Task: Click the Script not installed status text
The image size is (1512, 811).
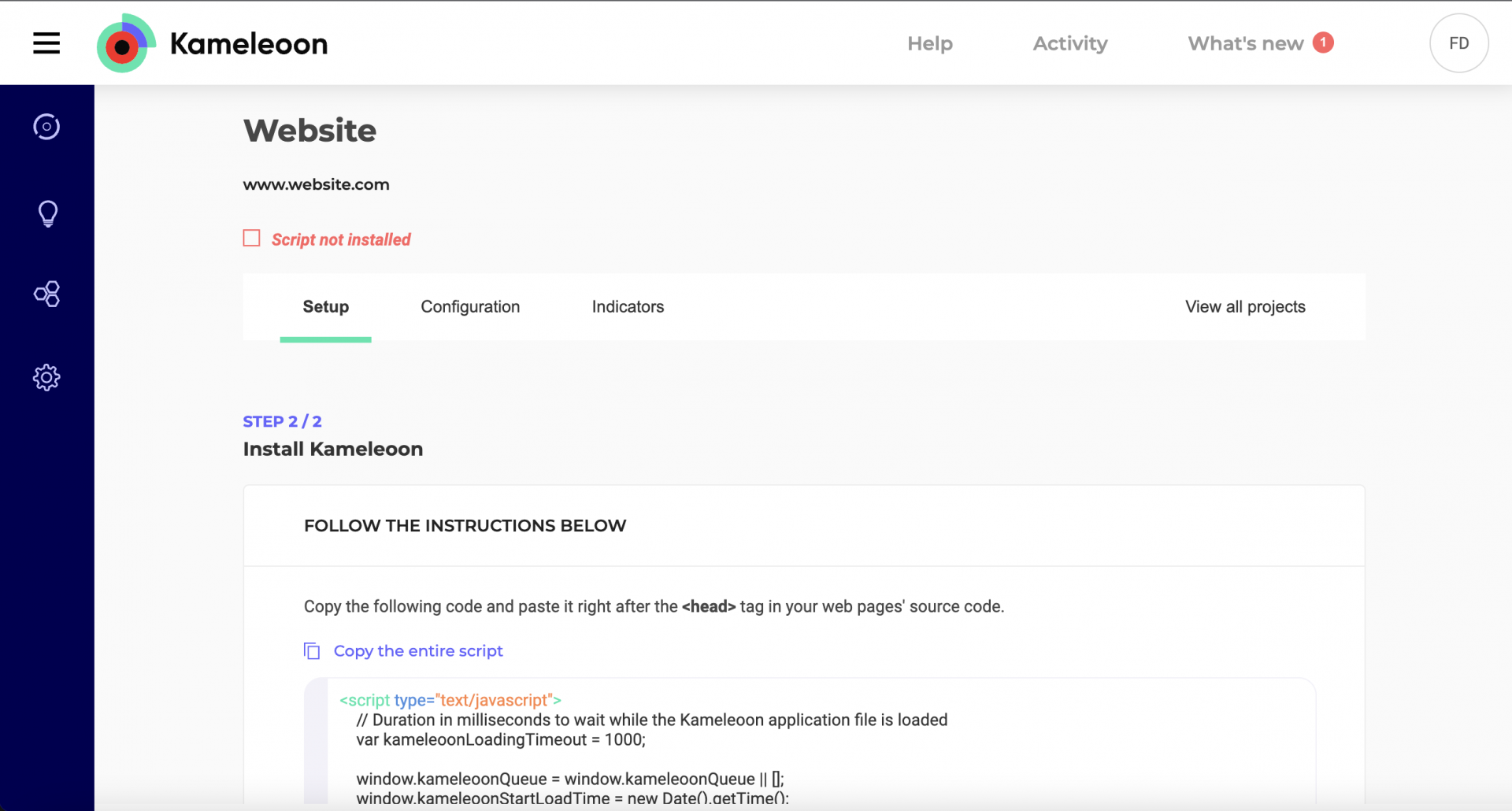Action: [x=341, y=239]
